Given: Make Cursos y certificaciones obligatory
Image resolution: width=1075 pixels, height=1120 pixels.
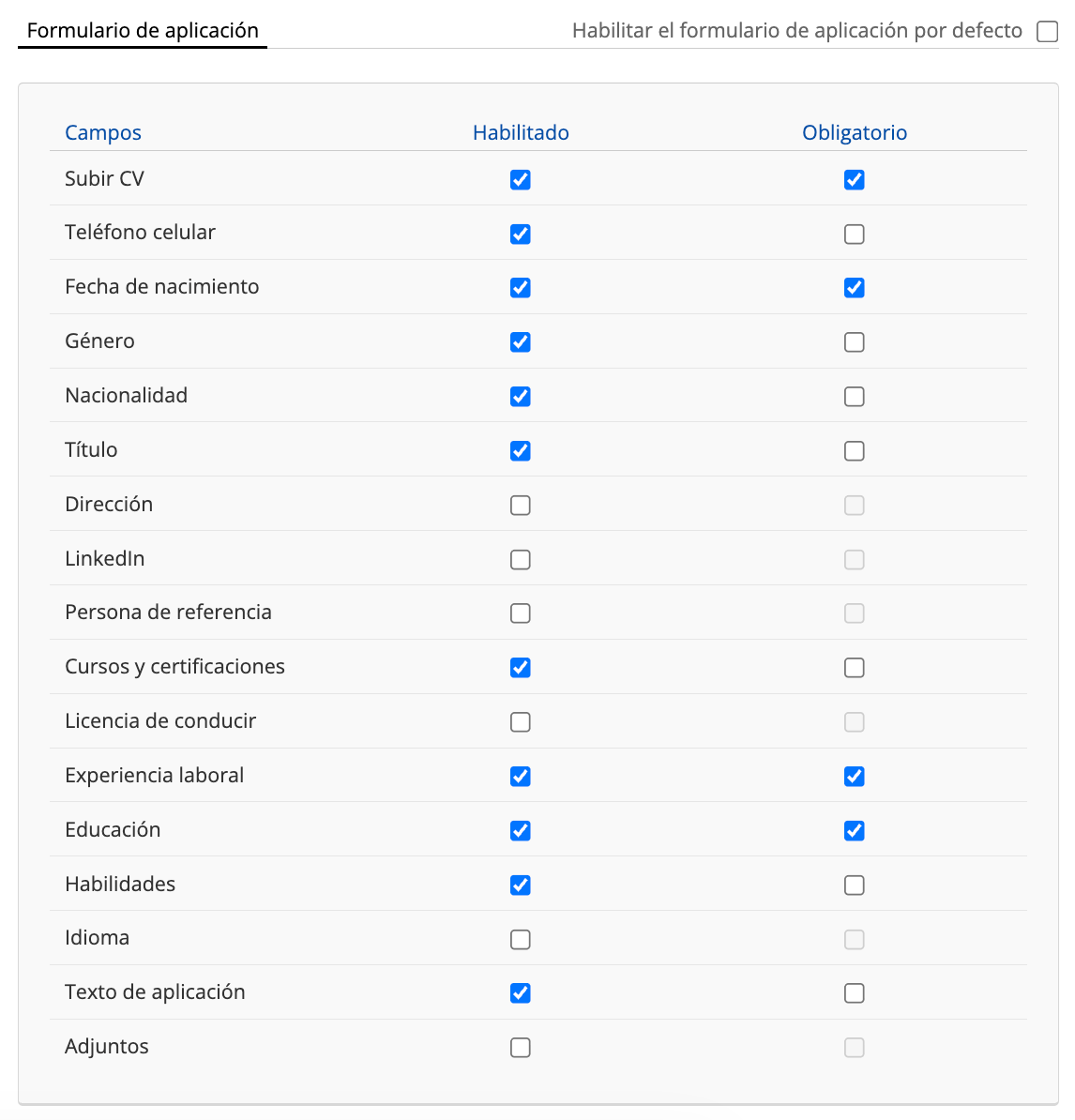Looking at the screenshot, I should click(x=854, y=668).
